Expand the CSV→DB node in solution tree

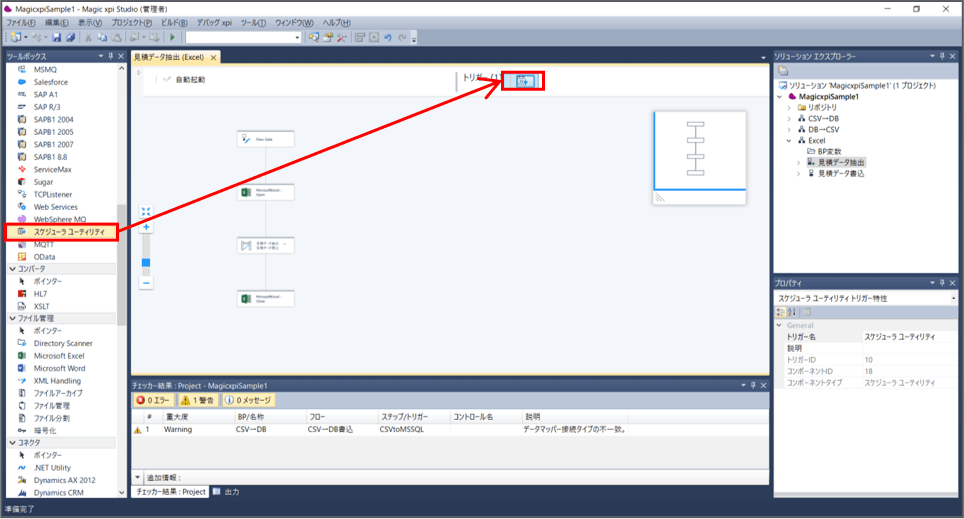[789, 118]
